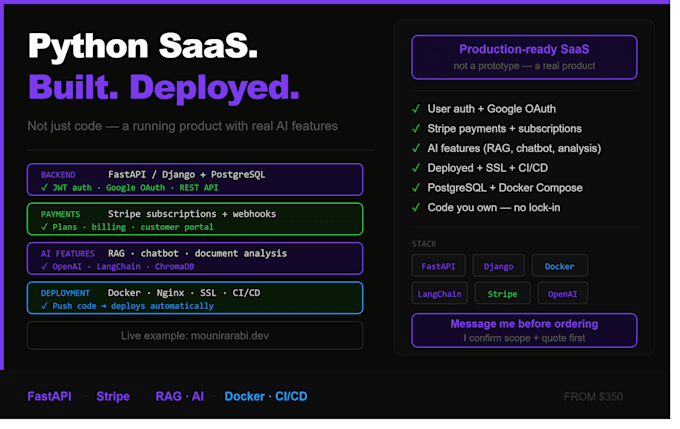Click the footer 'RAG · AI' label
The width and height of the screenshot is (680, 429).
pos(180,396)
